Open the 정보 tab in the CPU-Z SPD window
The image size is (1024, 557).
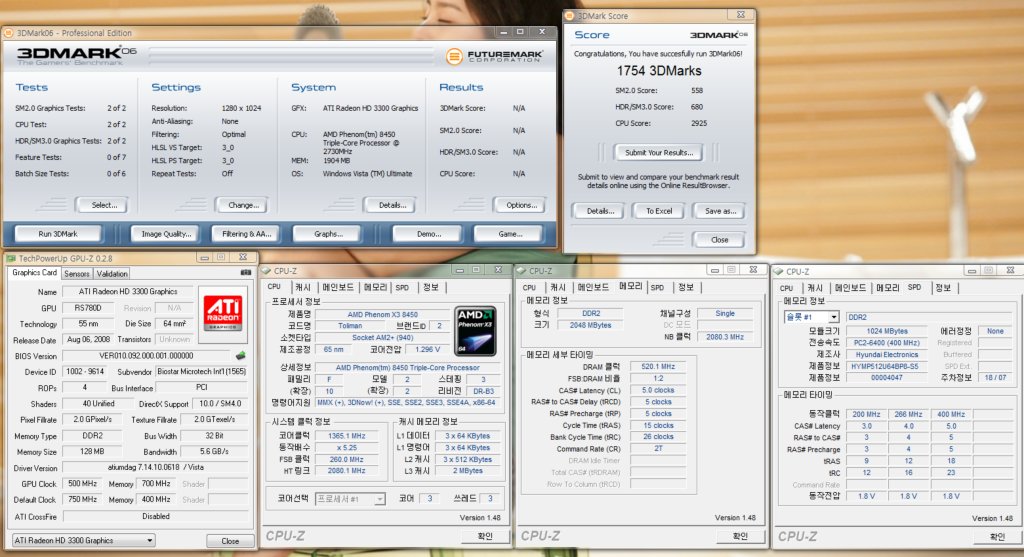943,288
